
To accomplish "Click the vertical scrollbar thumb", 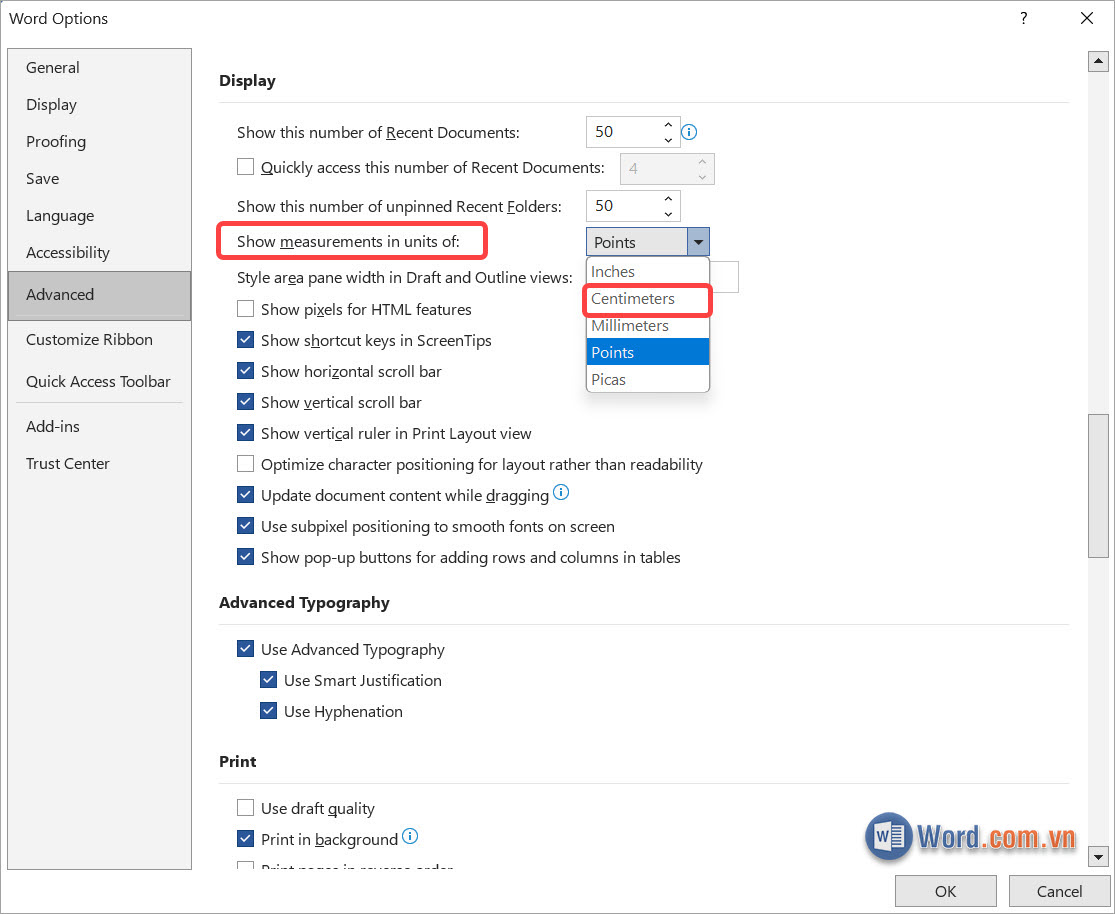I will point(1098,485).
